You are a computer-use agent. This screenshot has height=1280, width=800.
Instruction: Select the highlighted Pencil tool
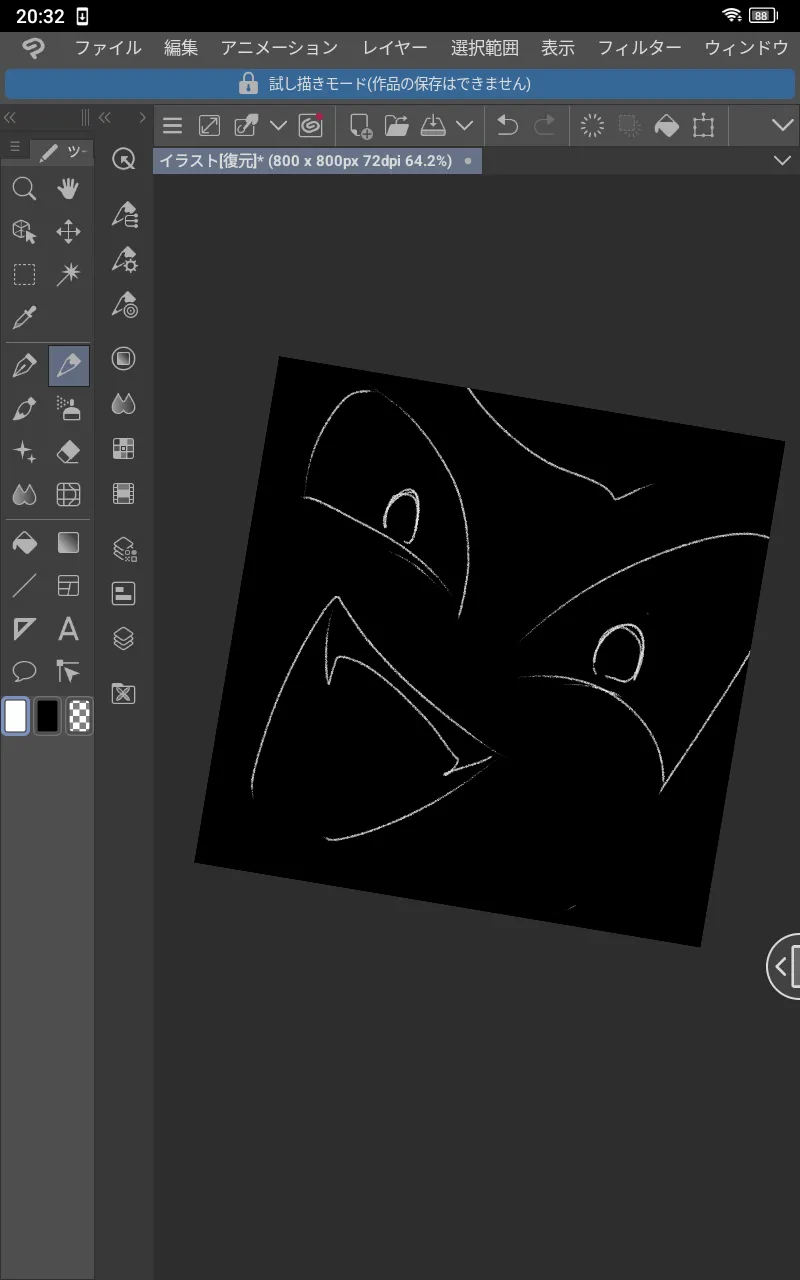coord(68,366)
